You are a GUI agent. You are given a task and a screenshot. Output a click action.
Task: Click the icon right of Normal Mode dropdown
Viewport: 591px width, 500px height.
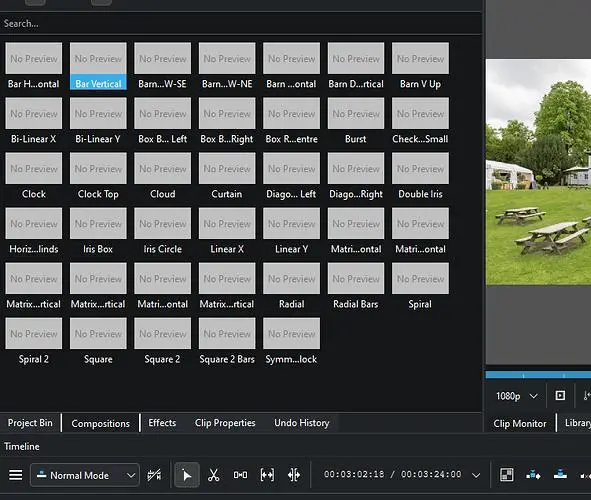154,475
